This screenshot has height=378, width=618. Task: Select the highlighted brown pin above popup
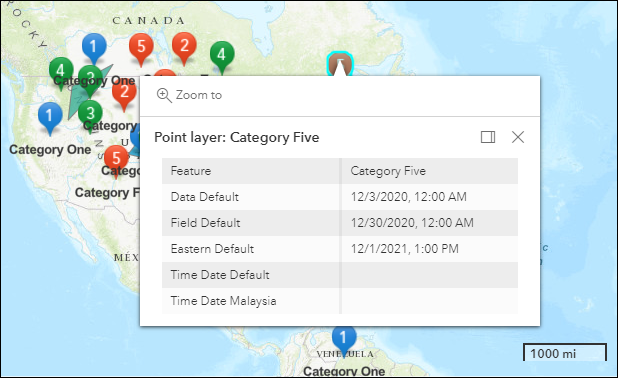340,63
